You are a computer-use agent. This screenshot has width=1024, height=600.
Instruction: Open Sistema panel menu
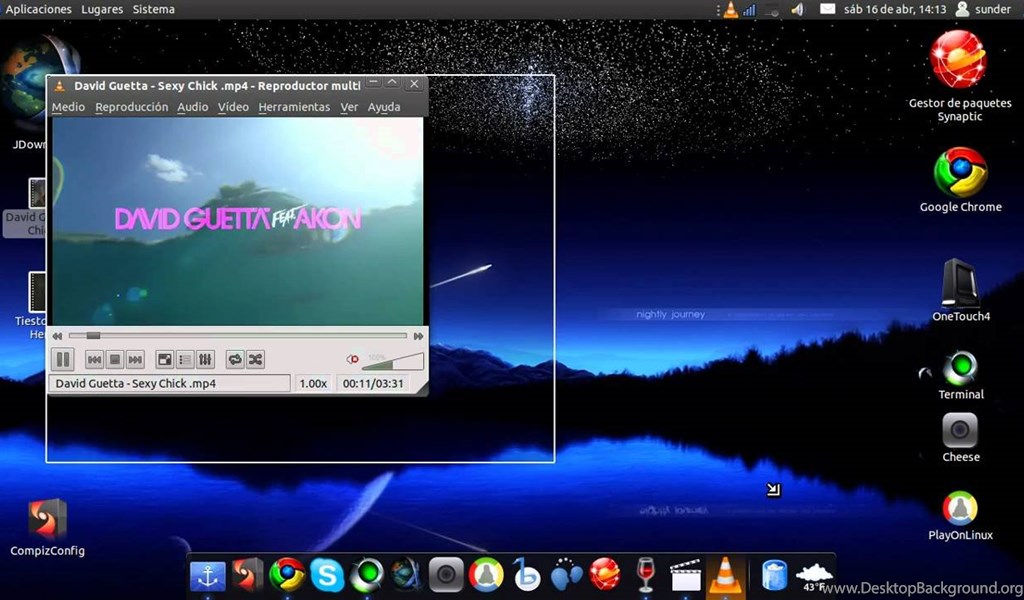(153, 9)
